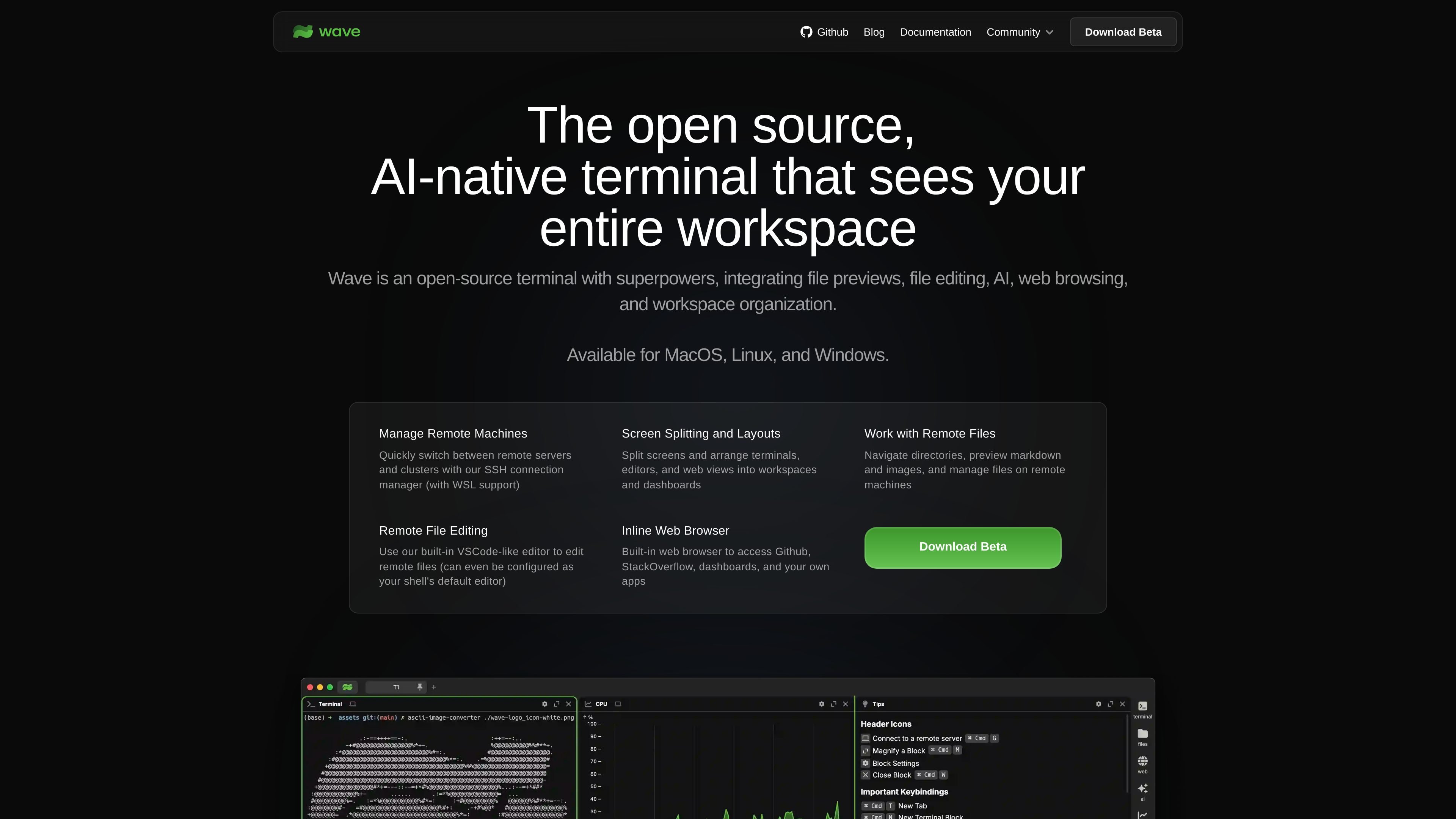Click the large green Download Beta button
This screenshot has width=1456, height=819.
963,547
